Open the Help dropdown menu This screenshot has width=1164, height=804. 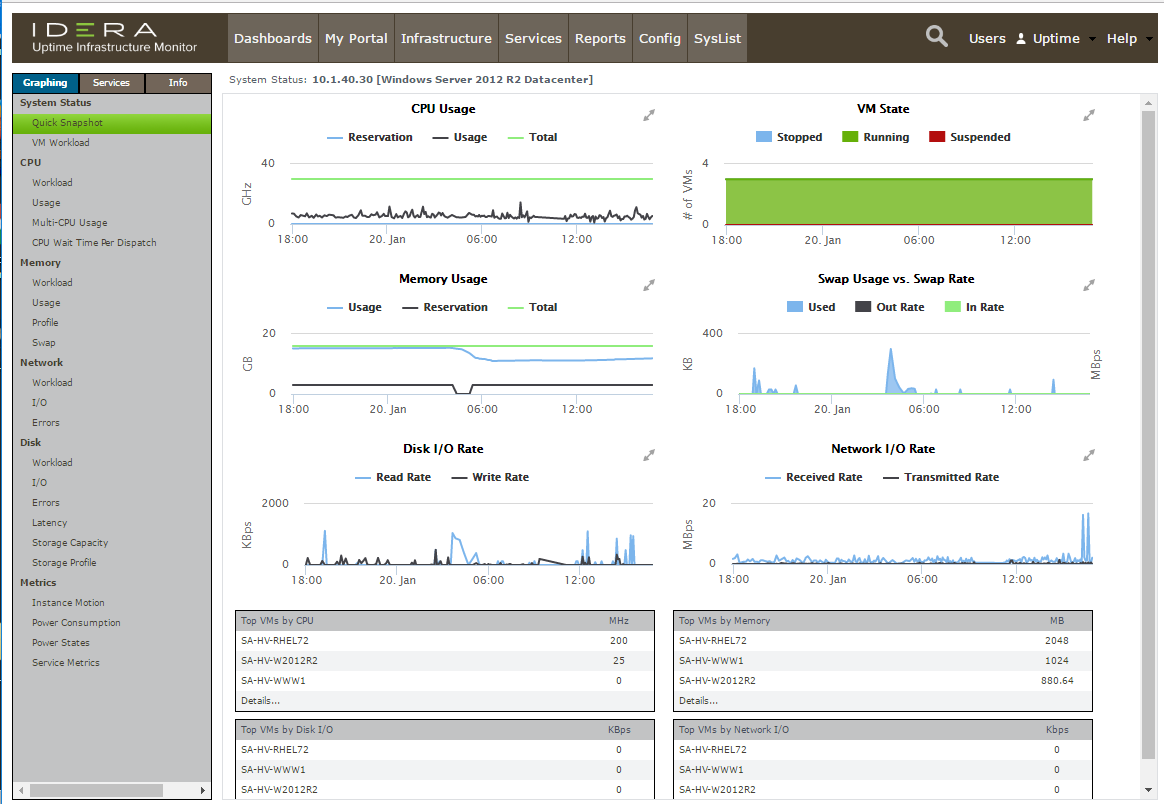pyautogui.click(x=1124, y=38)
